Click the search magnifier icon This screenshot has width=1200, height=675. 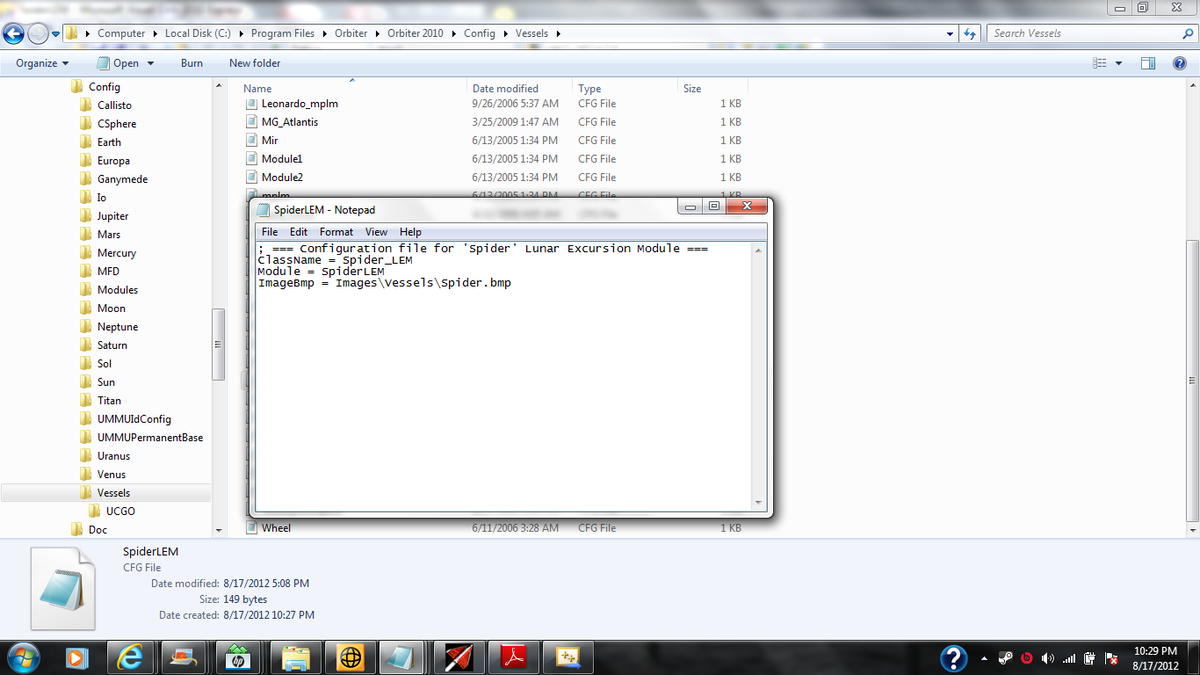coord(1187,33)
